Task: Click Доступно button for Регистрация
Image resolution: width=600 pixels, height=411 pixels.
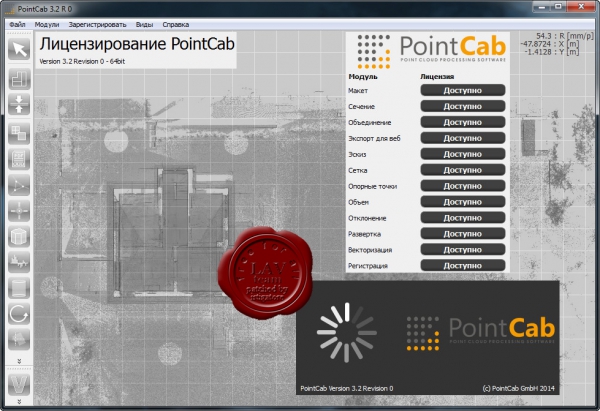Action: [x=463, y=266]
